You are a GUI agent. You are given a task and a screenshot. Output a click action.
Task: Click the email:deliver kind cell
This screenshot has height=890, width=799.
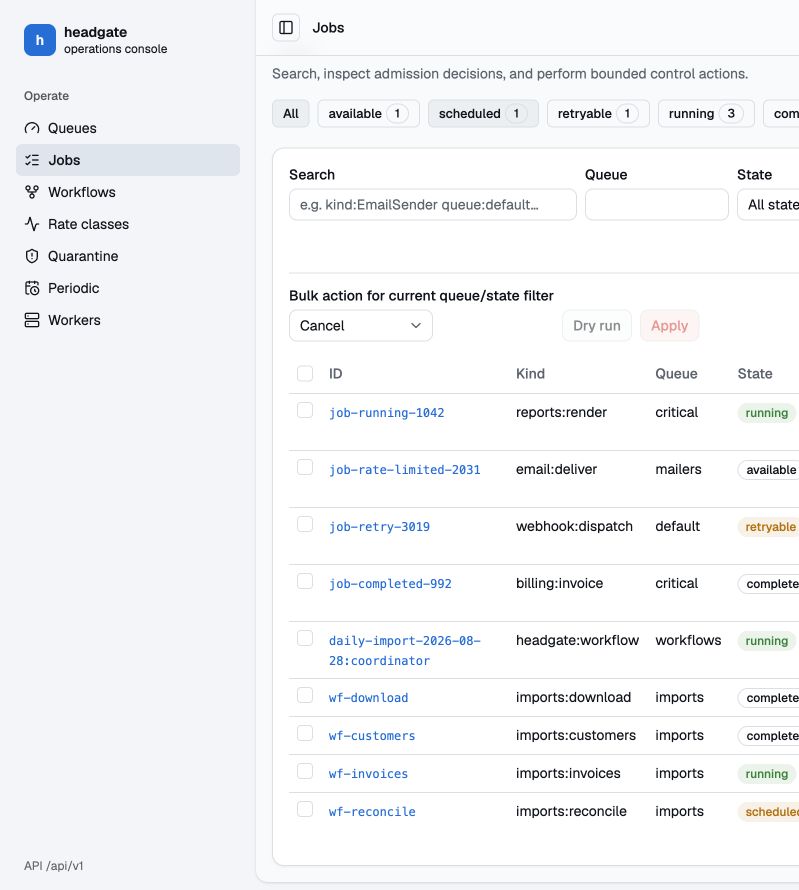click(556, 469)
